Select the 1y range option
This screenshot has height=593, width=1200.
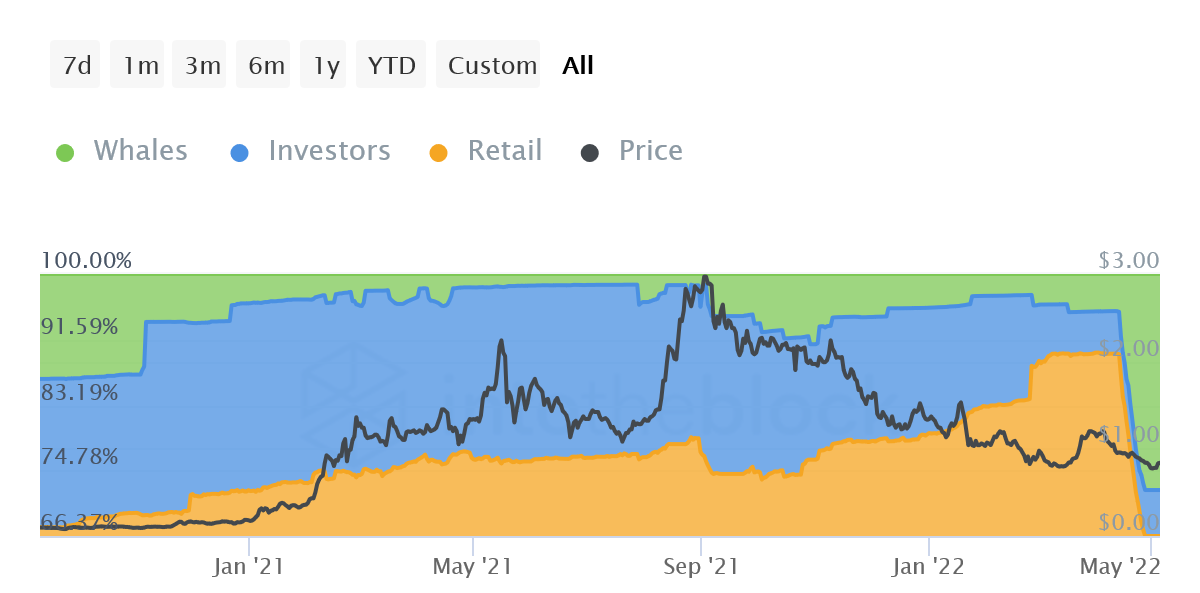pos(326,65)
